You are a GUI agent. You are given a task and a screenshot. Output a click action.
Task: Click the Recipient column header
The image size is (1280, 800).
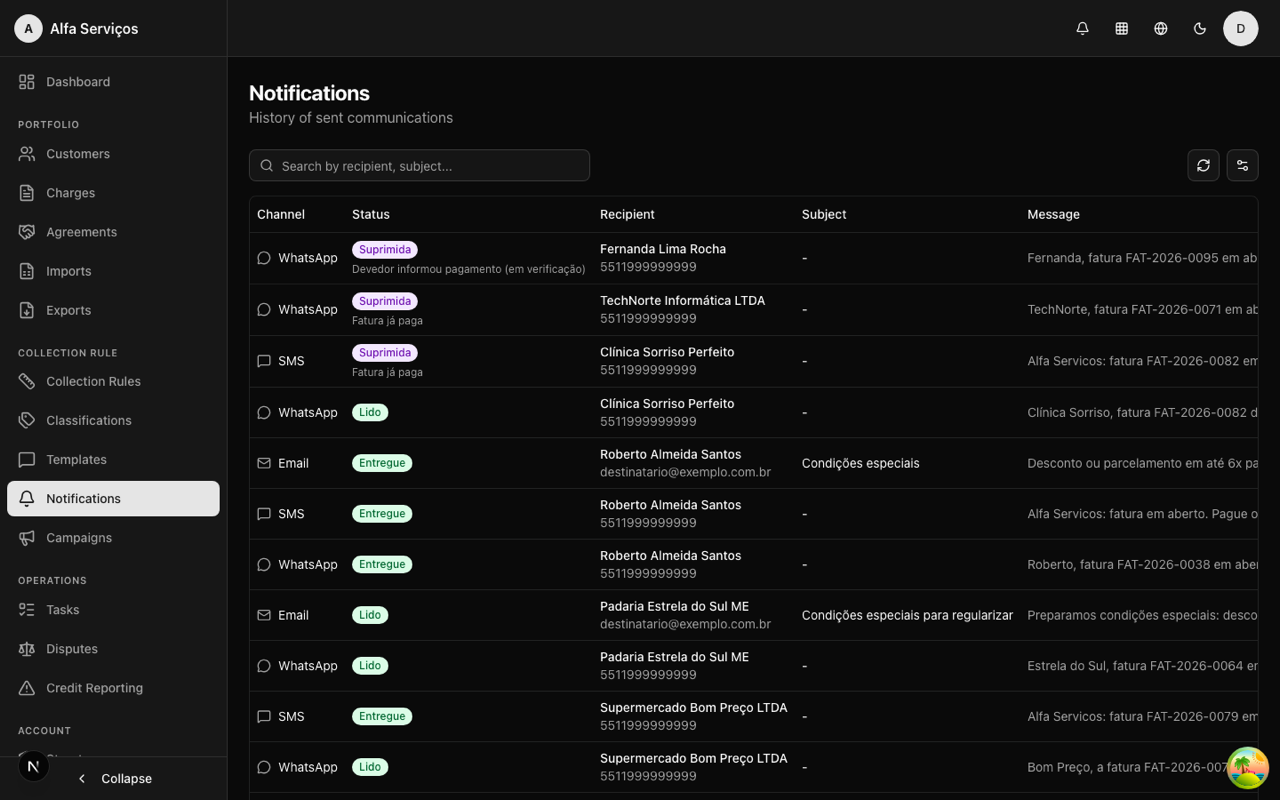pos(627,214)
